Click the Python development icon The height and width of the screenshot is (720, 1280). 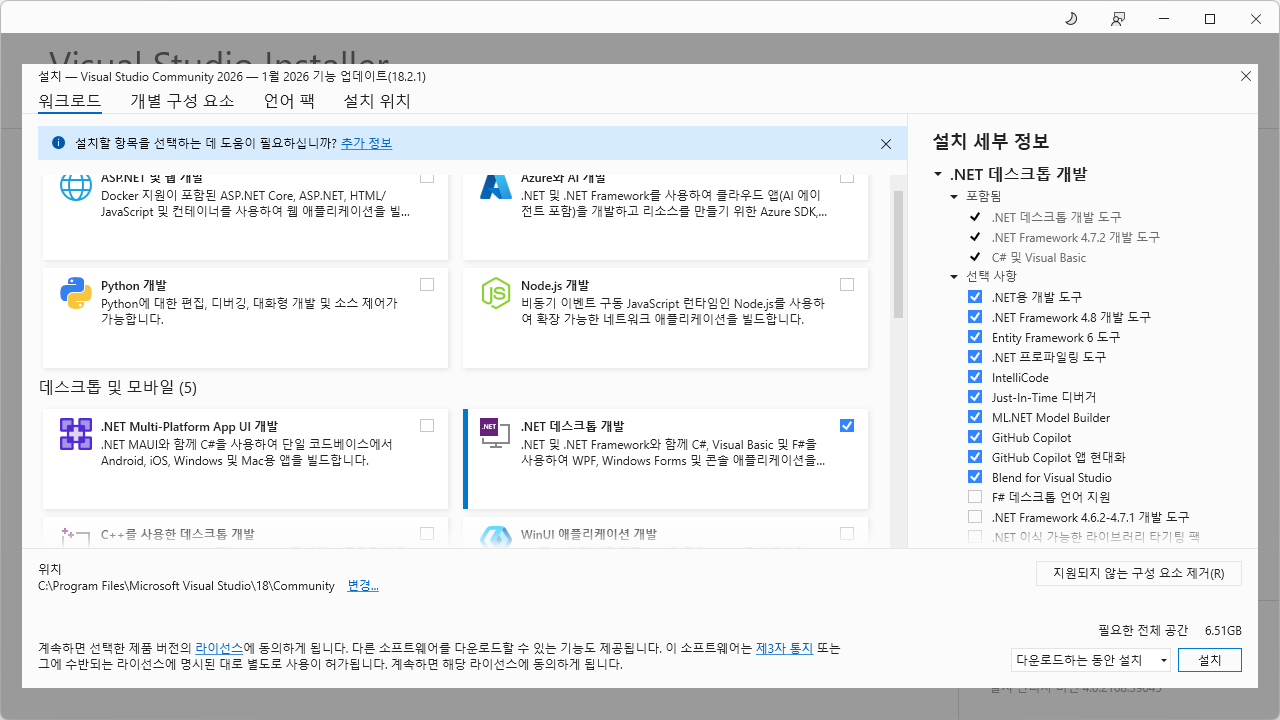[x=76, y=293]
